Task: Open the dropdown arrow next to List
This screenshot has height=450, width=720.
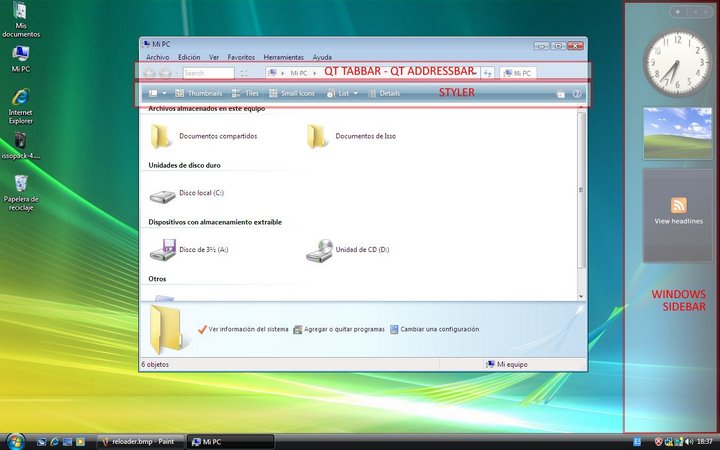Action: 355,93
